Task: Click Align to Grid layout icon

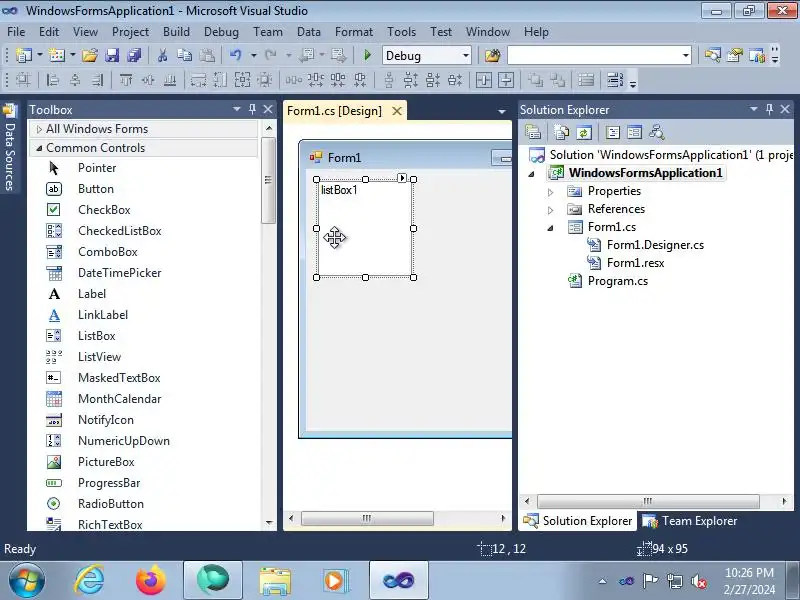Action: coord(23,80)
